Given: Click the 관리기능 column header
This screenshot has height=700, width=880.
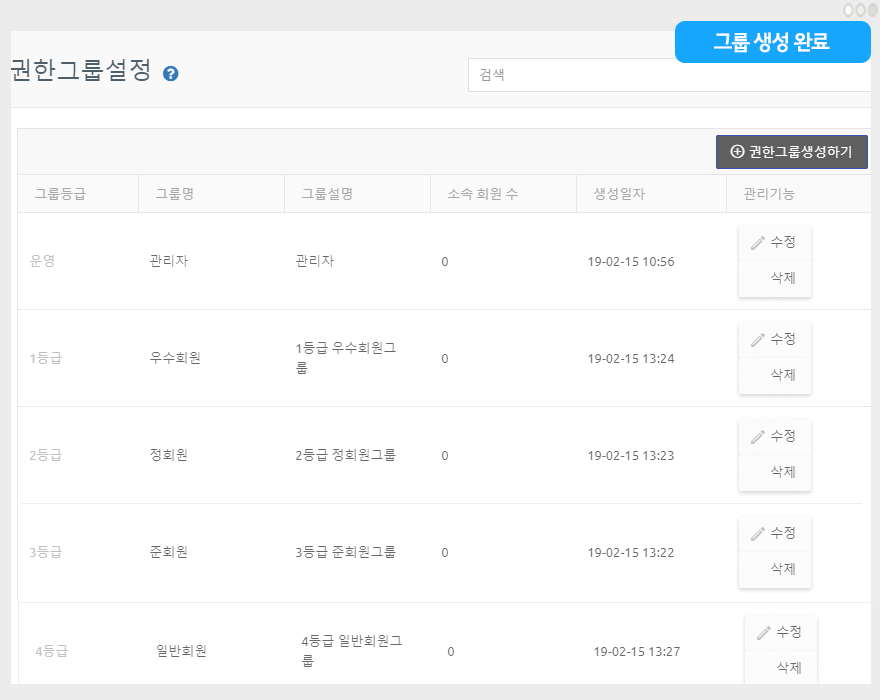Looking at the screenshot, I should click(769, 194).
